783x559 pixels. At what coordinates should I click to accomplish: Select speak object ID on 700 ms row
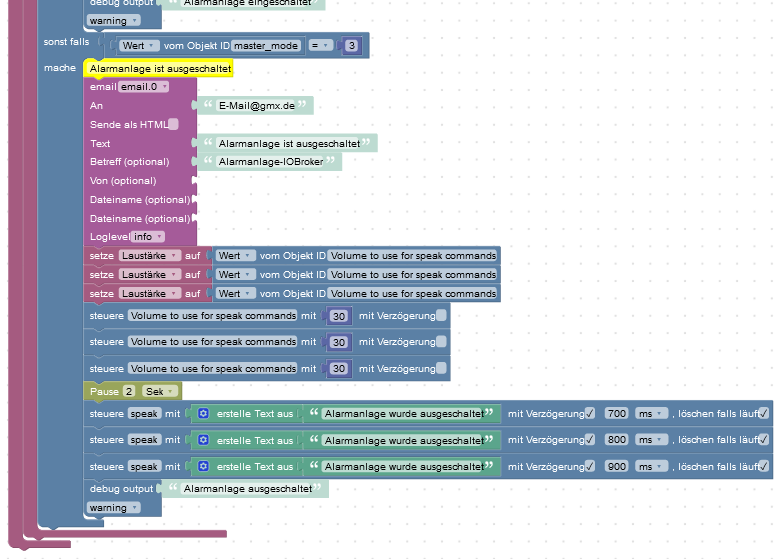point(144,414)
